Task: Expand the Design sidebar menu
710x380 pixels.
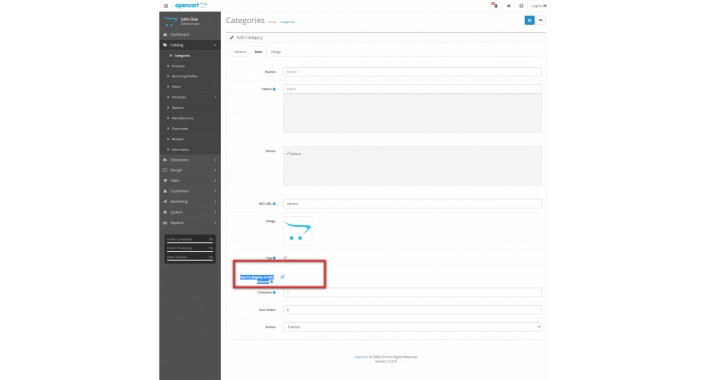Action: [x=190, y=170]
